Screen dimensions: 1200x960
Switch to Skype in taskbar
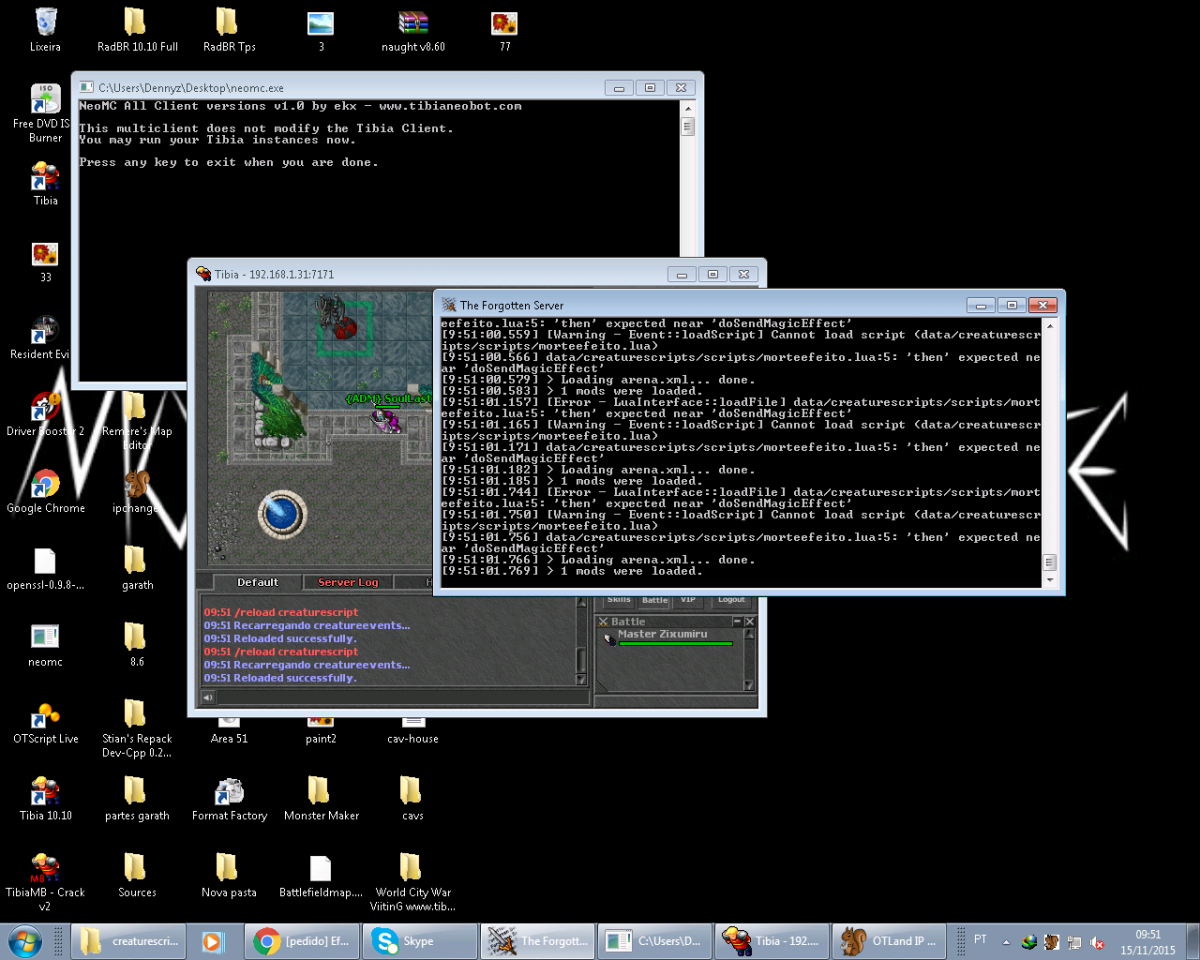(x=420, y=941)
